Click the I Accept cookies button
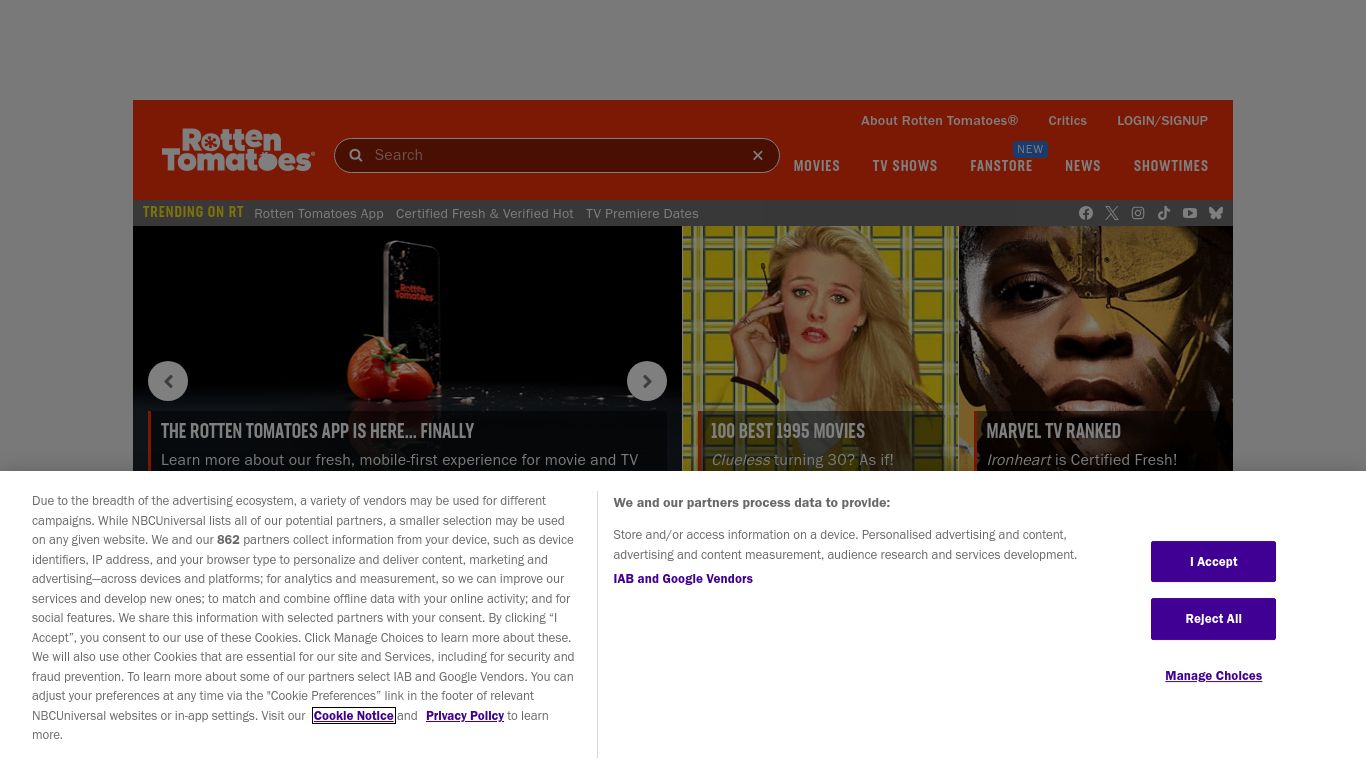 point(1213,561)
